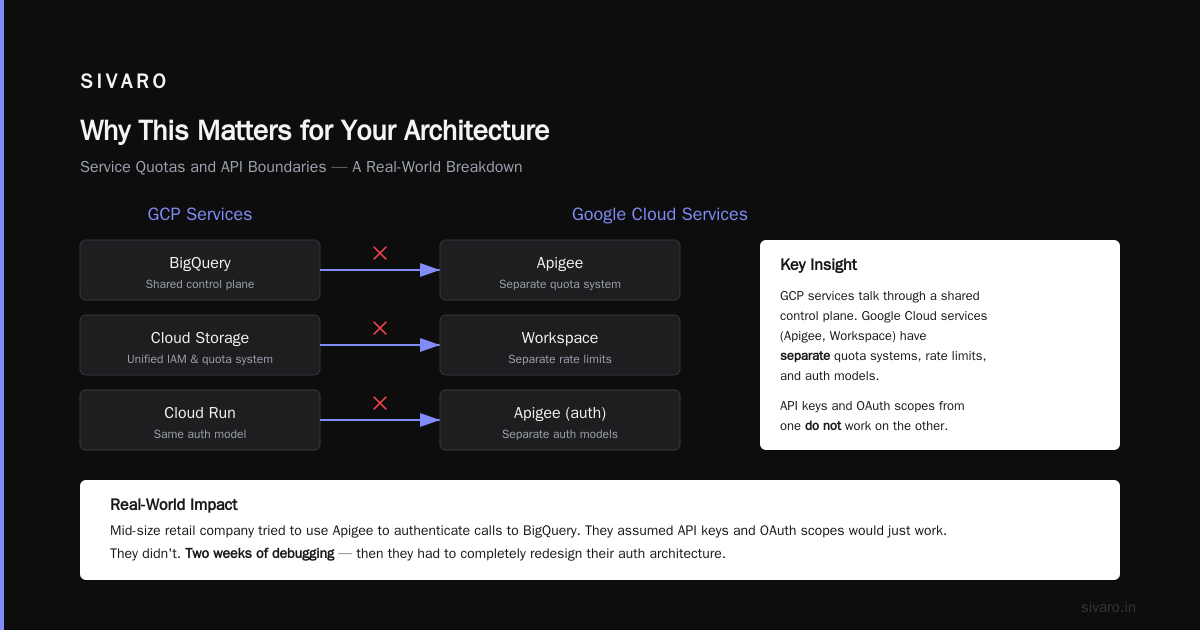Click the red X above the Cloud Run arrow

(380, 403)
